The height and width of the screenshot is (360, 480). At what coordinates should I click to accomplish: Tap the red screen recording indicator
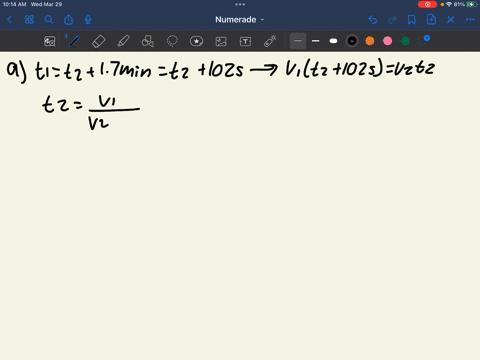tap(427, 4)
